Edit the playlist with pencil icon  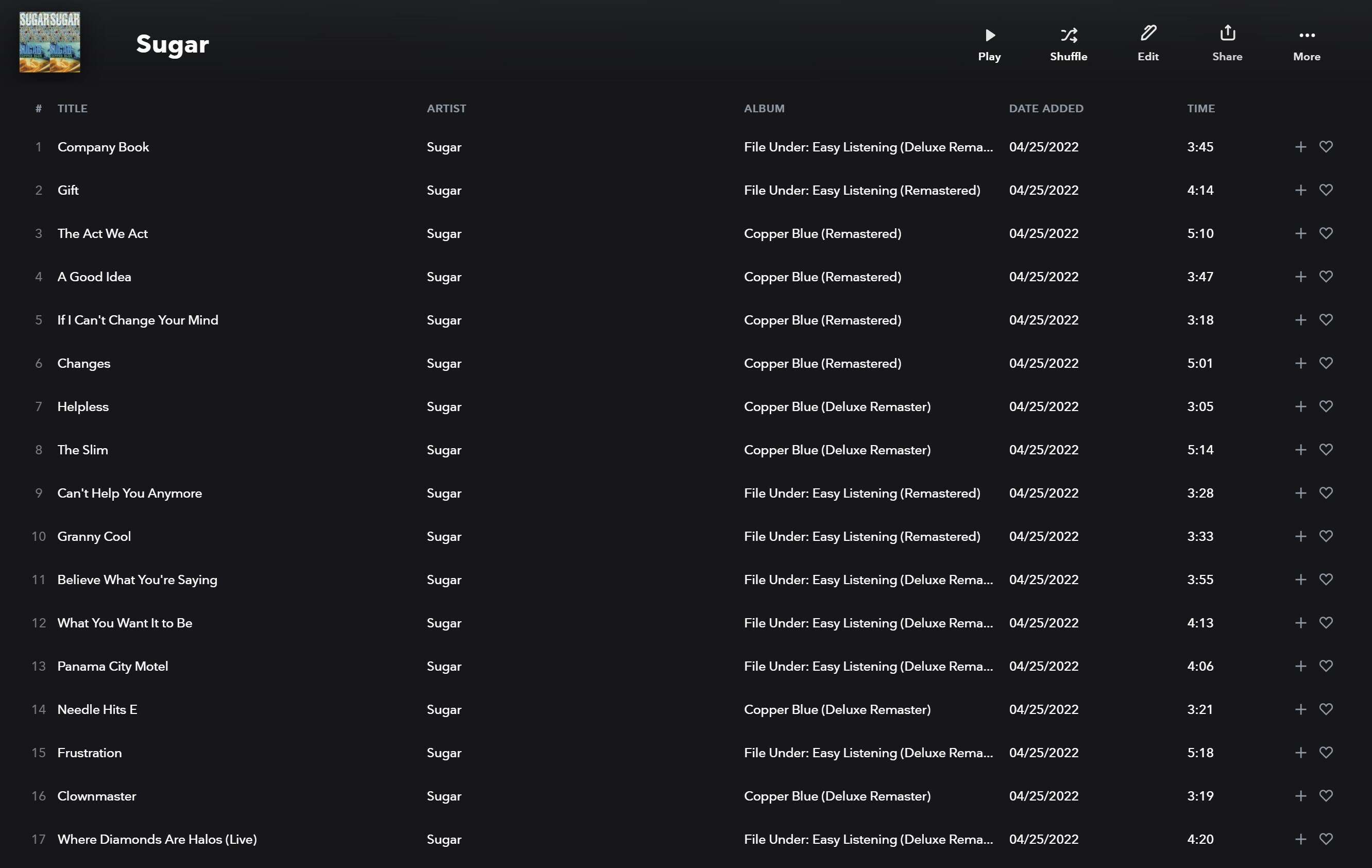point(1147,44)
